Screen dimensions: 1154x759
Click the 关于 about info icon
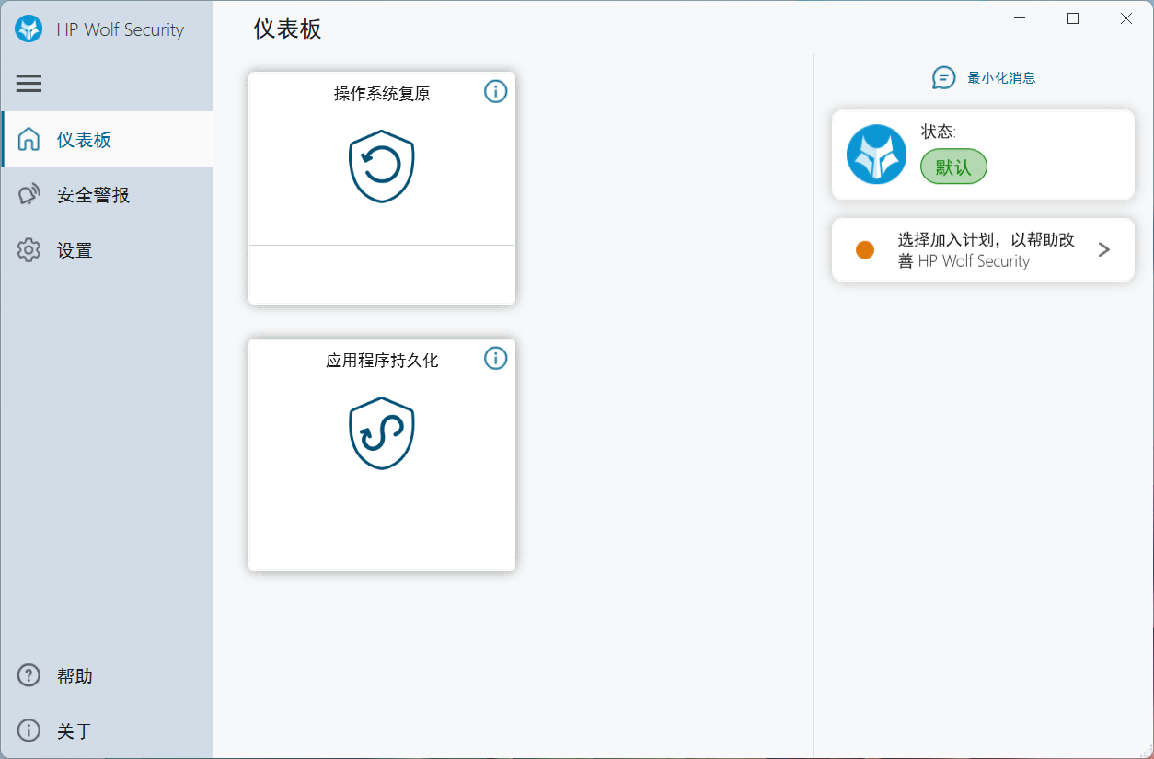pos(29,730)
